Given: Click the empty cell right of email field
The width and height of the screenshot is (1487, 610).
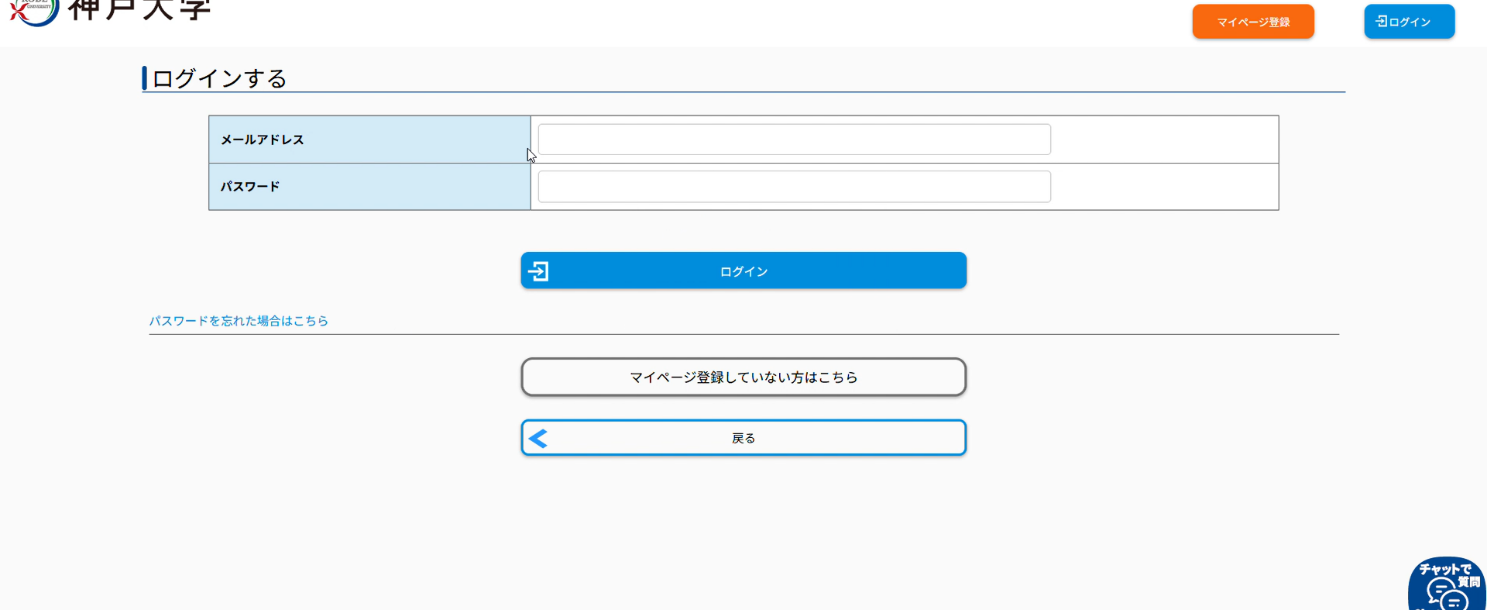Looking at the screenshot, I should point(1164,140).
